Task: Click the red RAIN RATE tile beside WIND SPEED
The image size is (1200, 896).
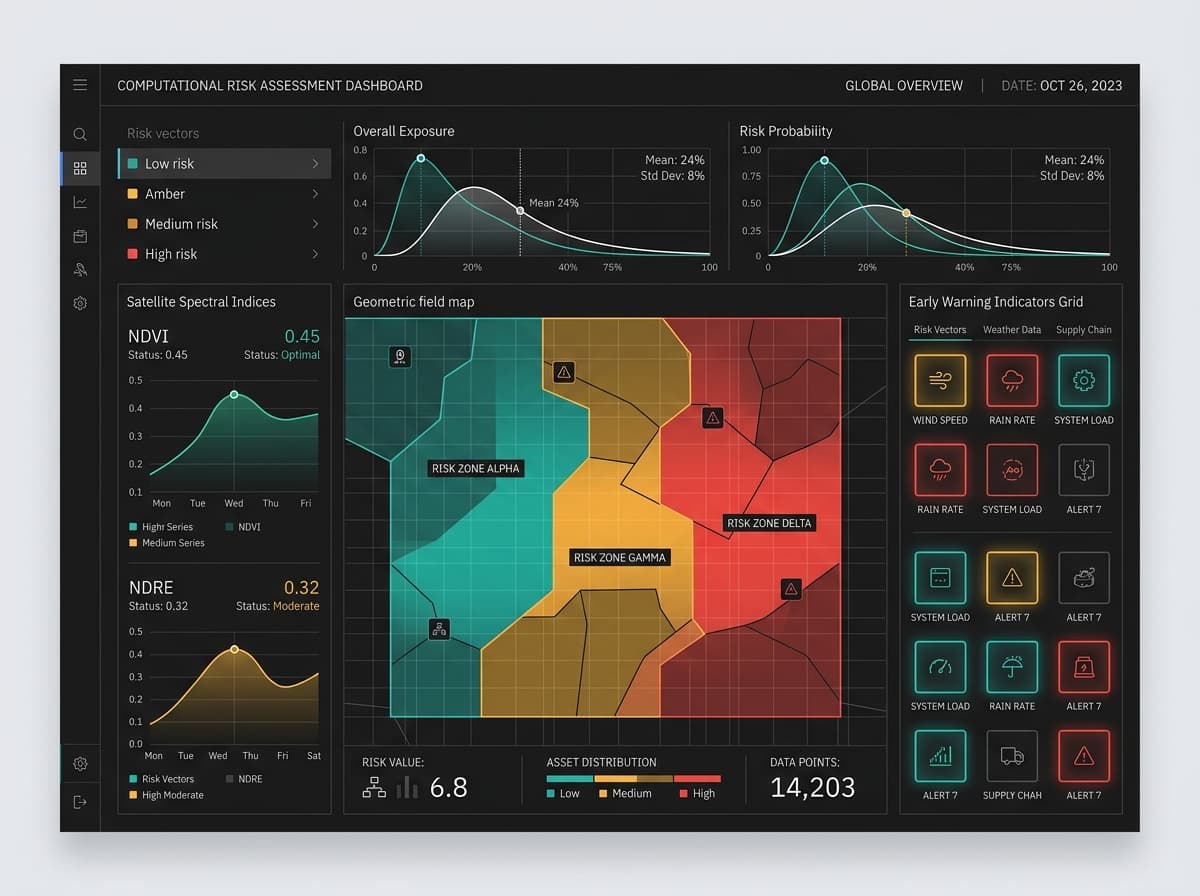Action: [1012, 381]
